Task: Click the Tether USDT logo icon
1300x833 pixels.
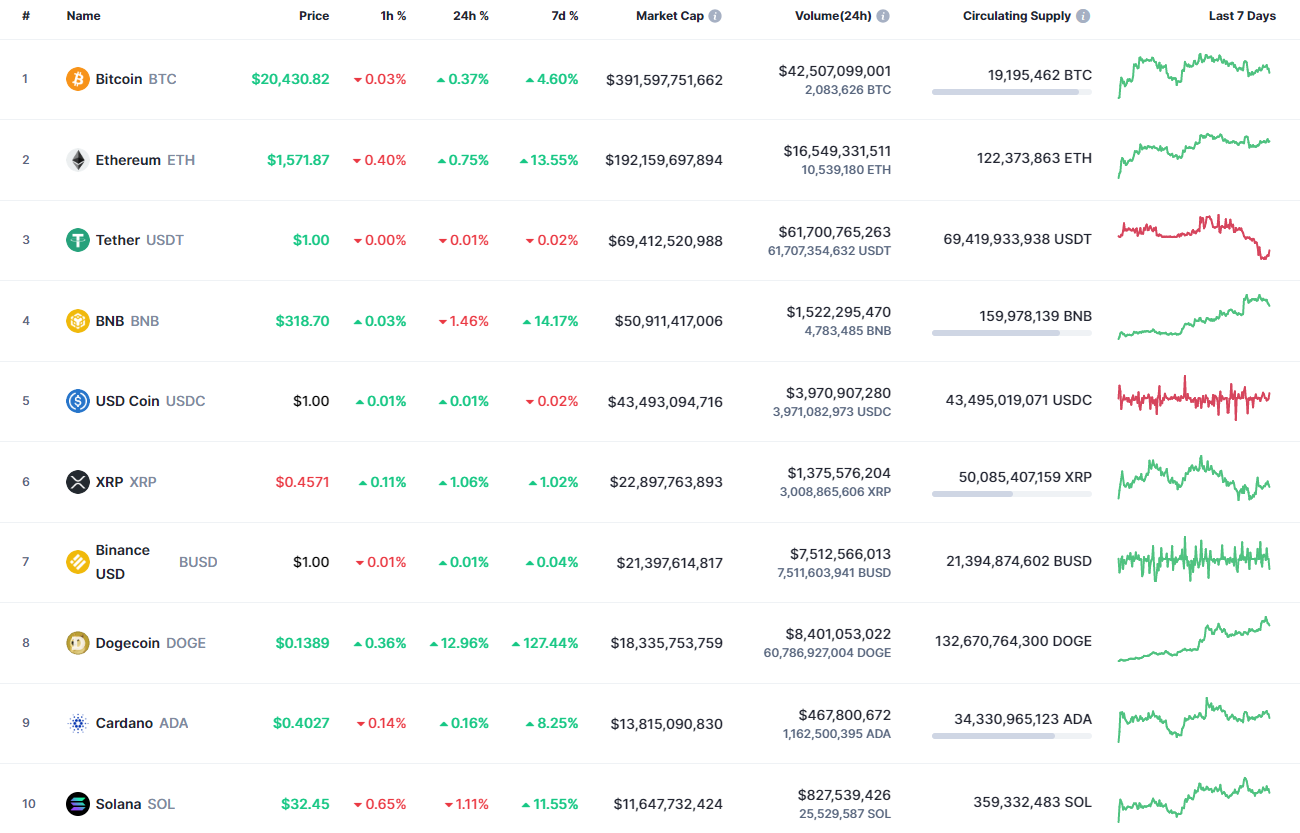Action: click(77, 240)
